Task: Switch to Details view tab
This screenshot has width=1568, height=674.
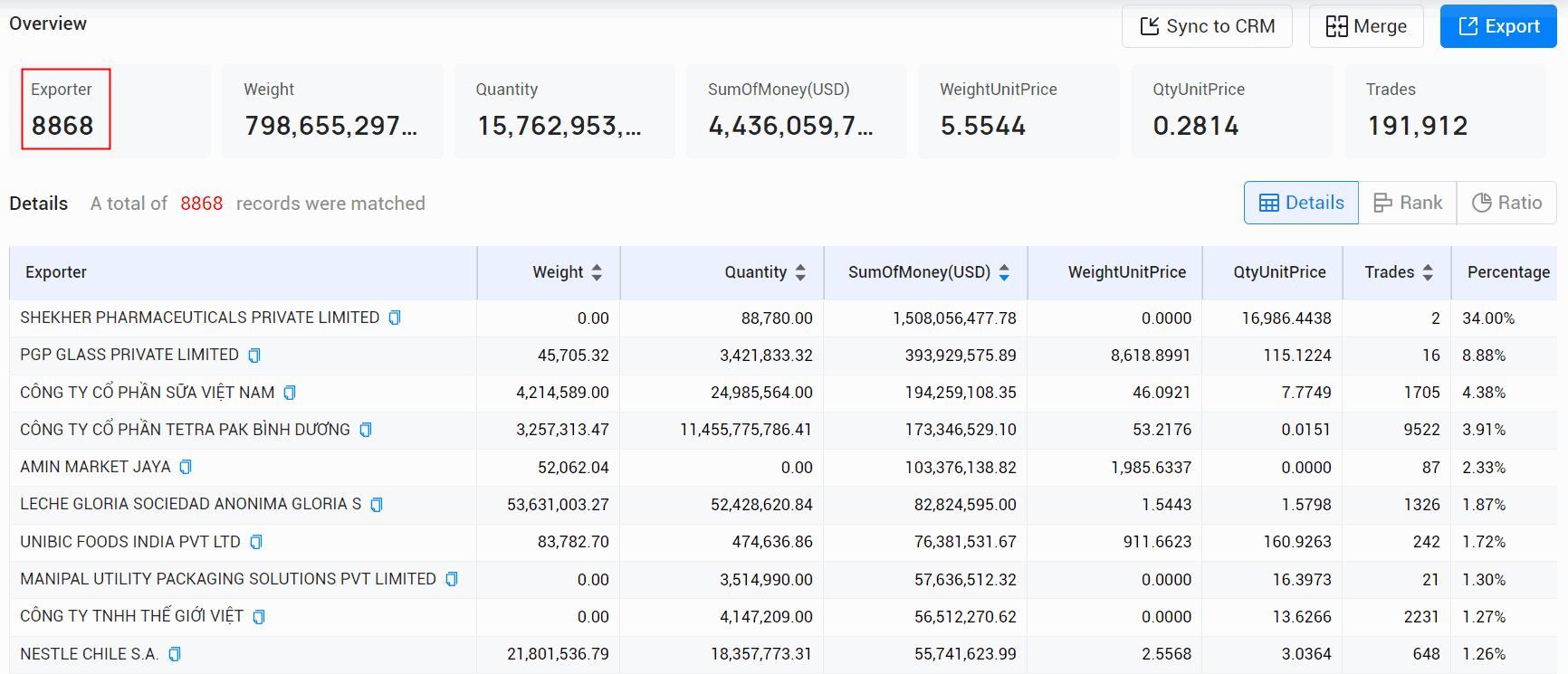Action: pos(1301,203)
